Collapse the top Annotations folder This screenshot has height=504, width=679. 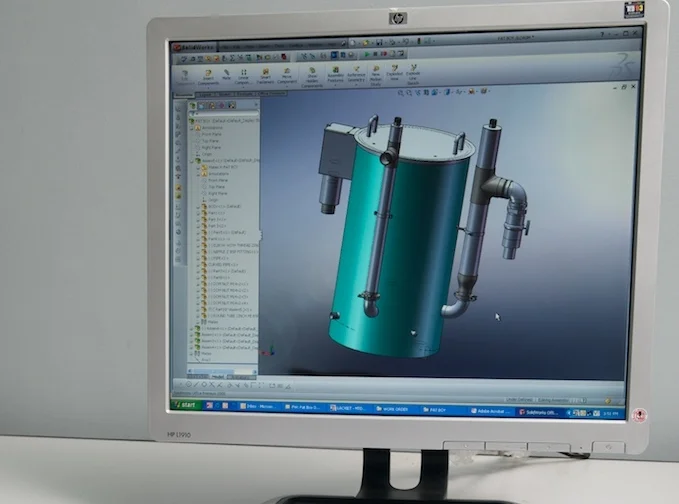pos(192,128)
